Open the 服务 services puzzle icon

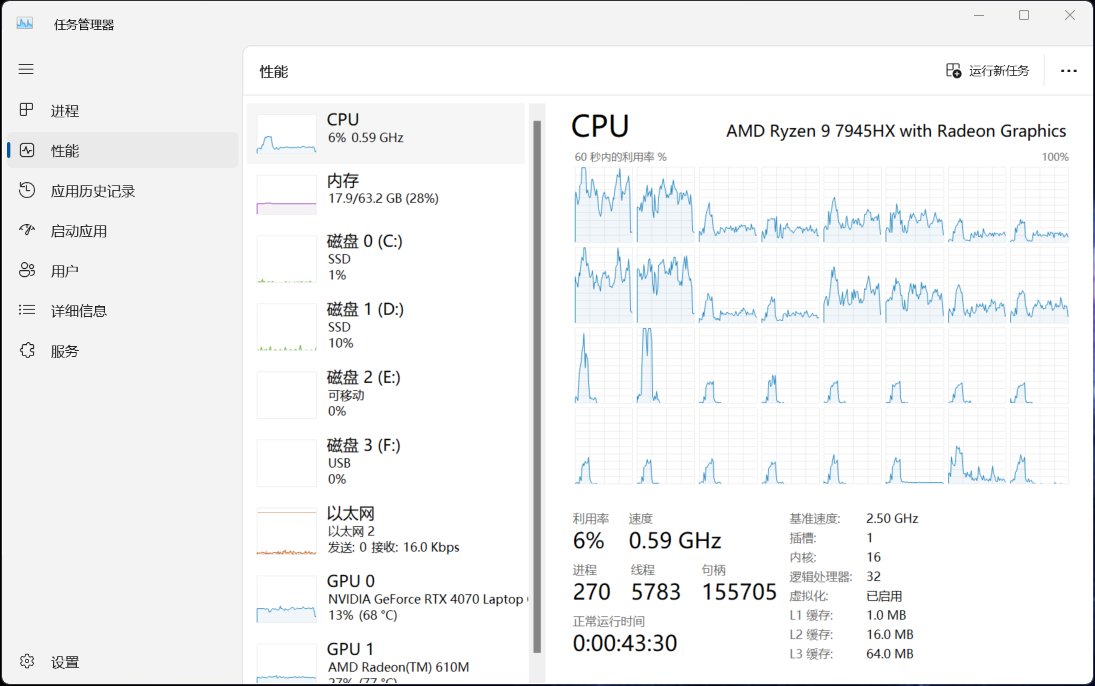(x=27, y=350)
